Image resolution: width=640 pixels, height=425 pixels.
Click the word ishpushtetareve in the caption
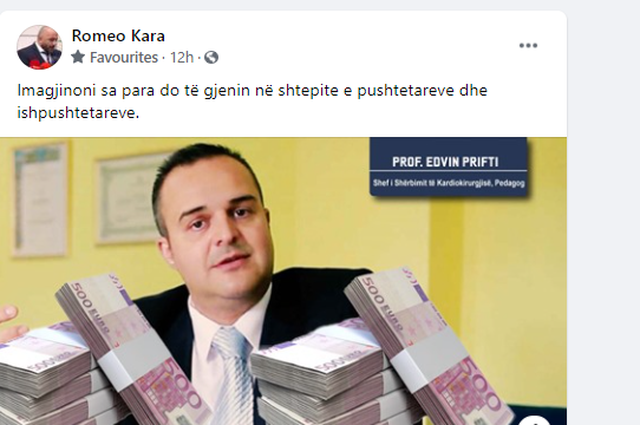click(78, 113)
